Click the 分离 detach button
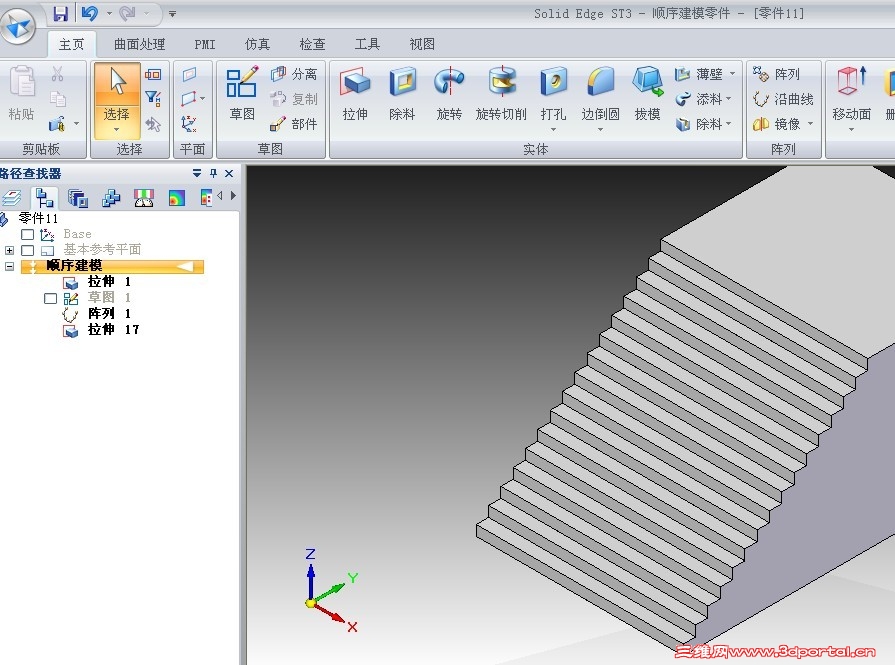 294,74
